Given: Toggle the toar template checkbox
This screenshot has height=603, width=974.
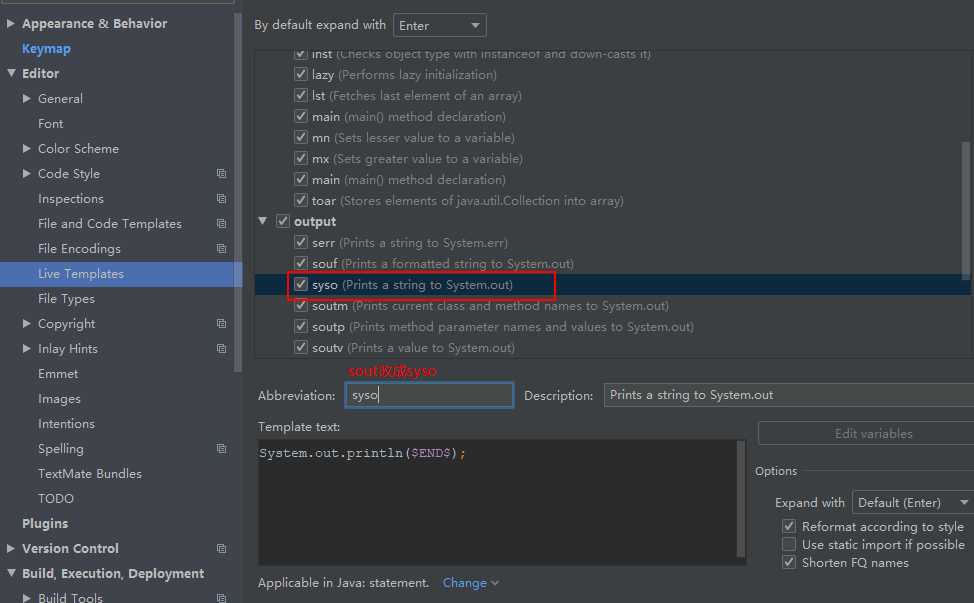Looking at the screenshot, I should (301, 201).
